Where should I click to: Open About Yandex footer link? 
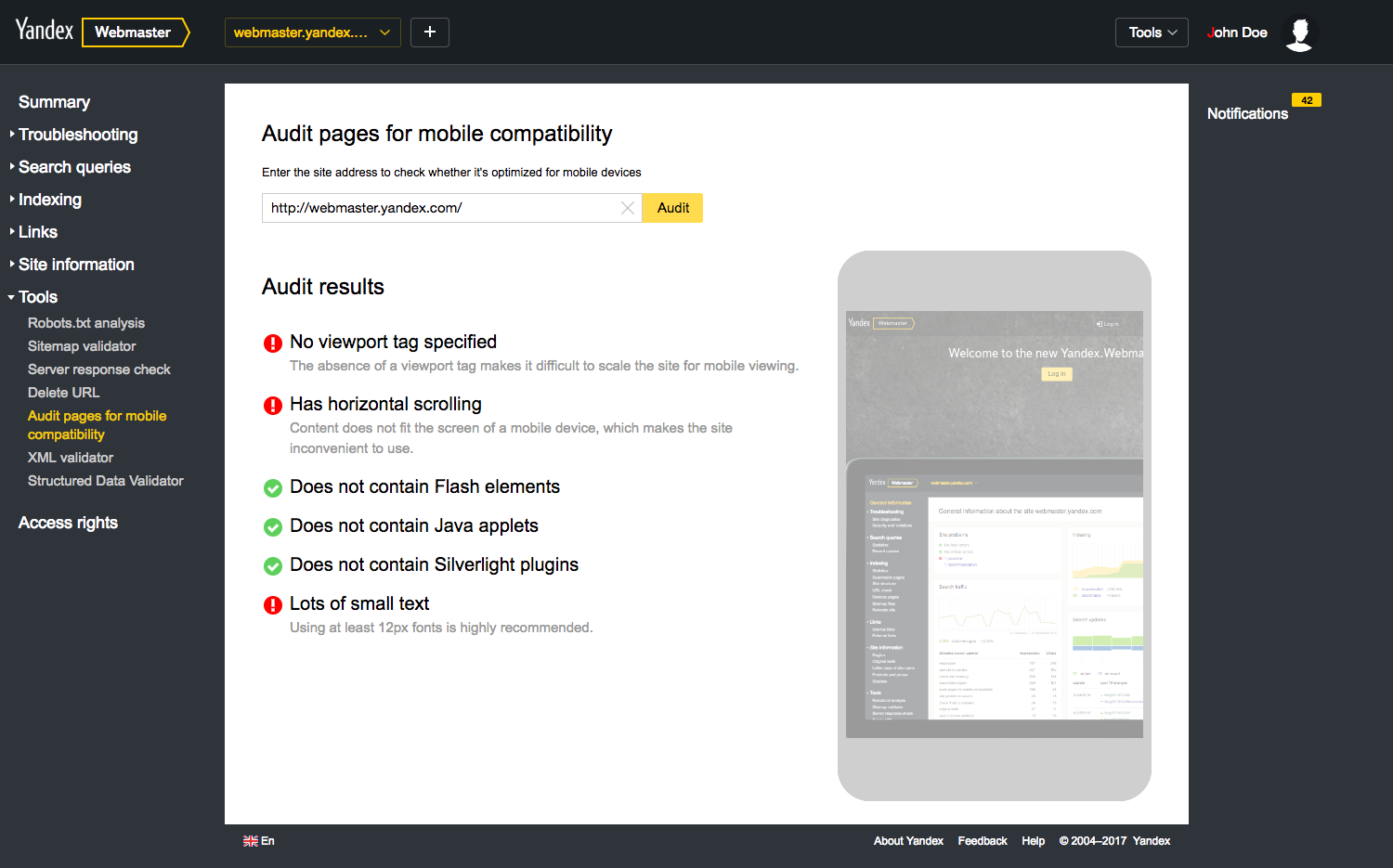pyautogui.click(x=908, y=841)
